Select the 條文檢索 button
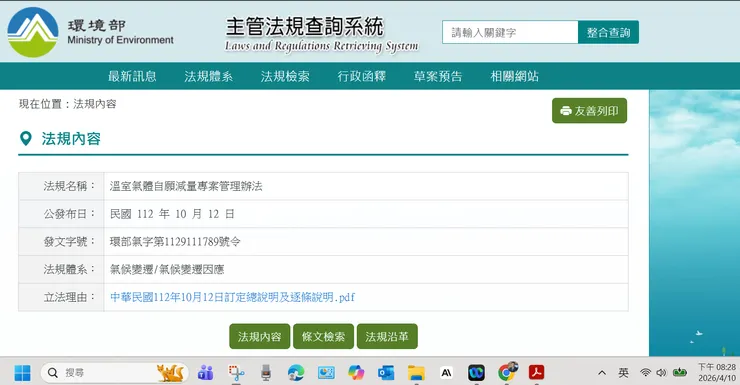 pyautogui.click(x=323, y=336)
